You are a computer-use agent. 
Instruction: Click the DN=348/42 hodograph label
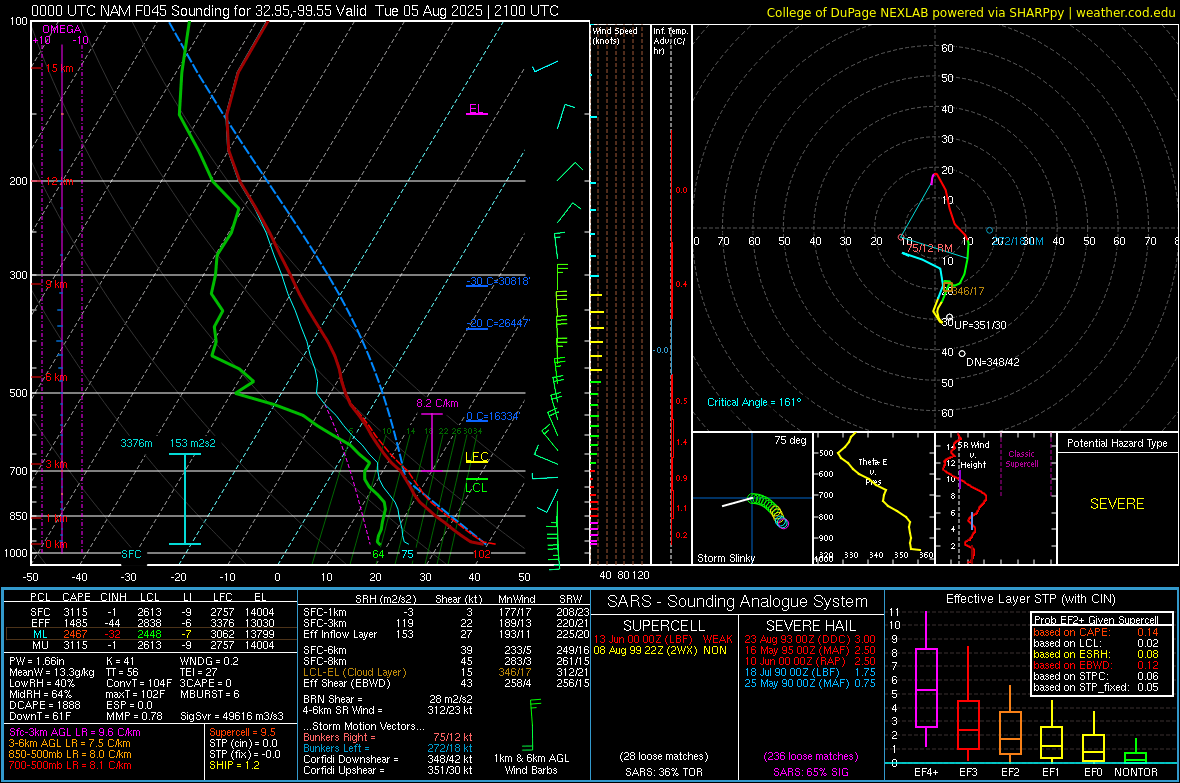pyautogui.click(x=993, y=362)
